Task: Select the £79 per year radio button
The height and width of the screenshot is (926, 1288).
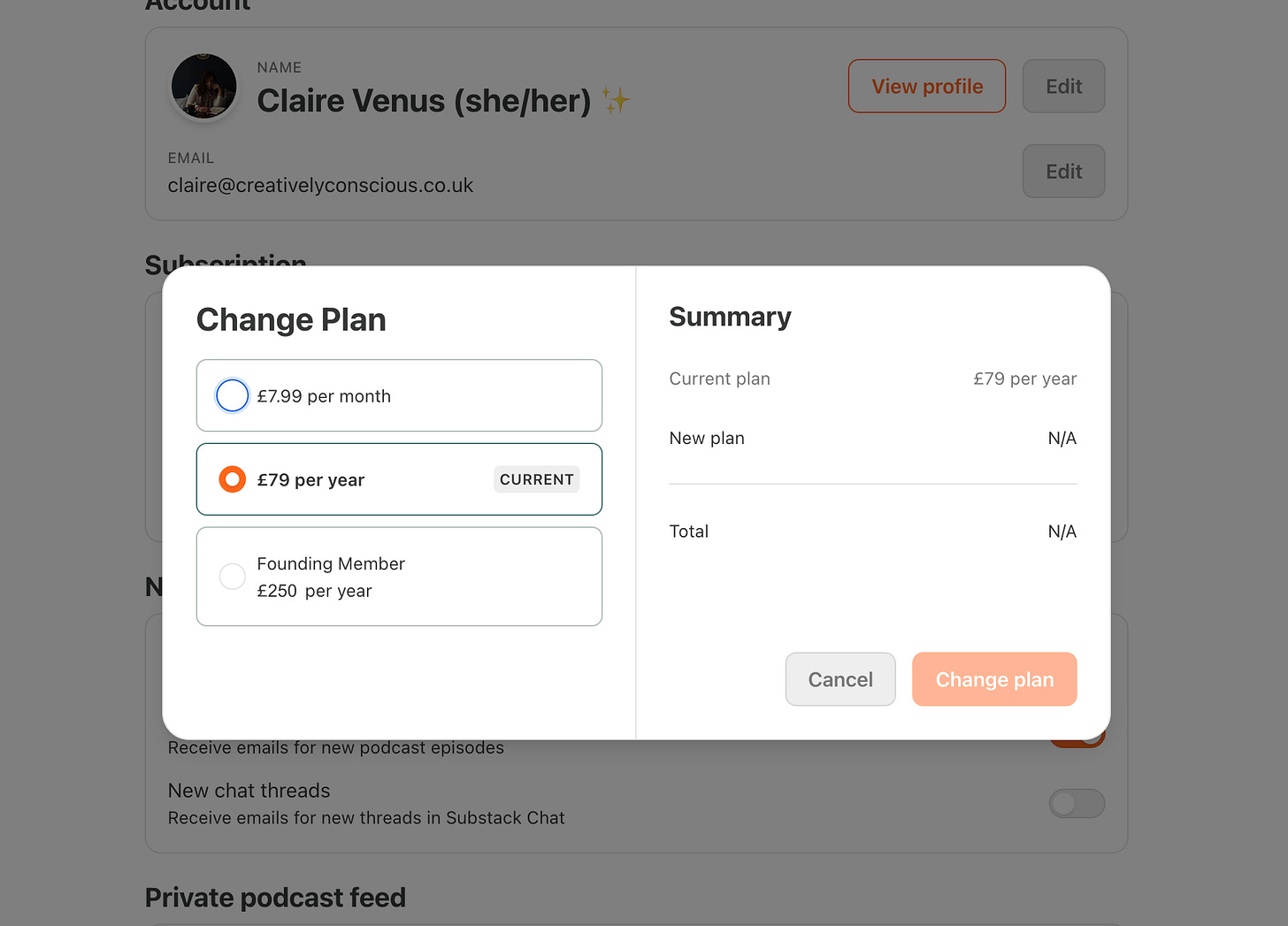Action: click(233, 479)
